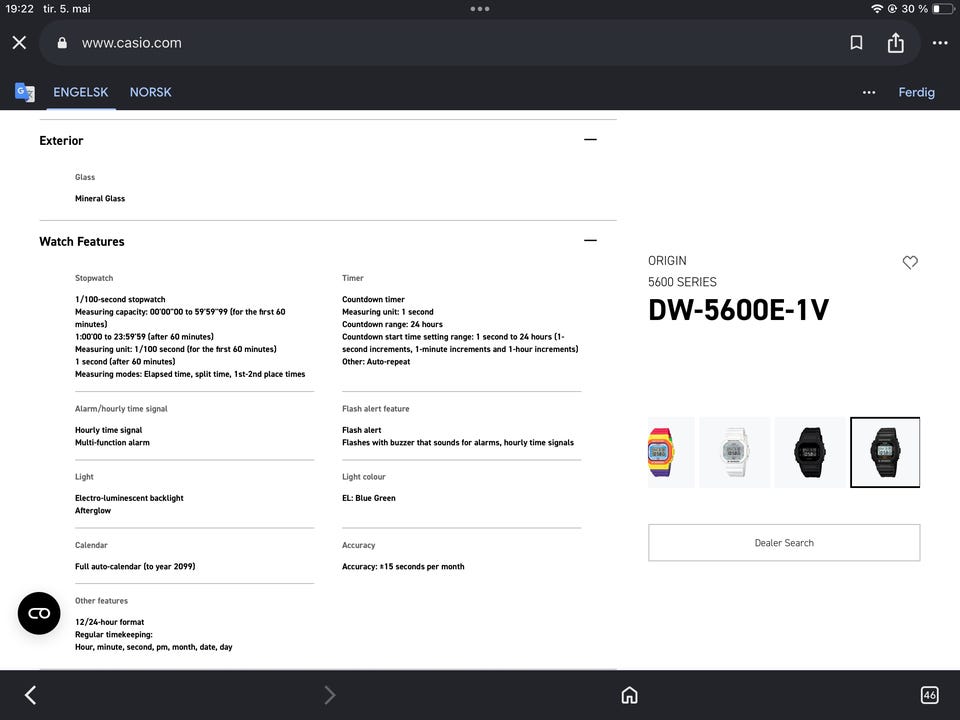The height and width of the screenshot is (720, 960).
Task: Tap the battery status indicator
Action: pos(943,9)
